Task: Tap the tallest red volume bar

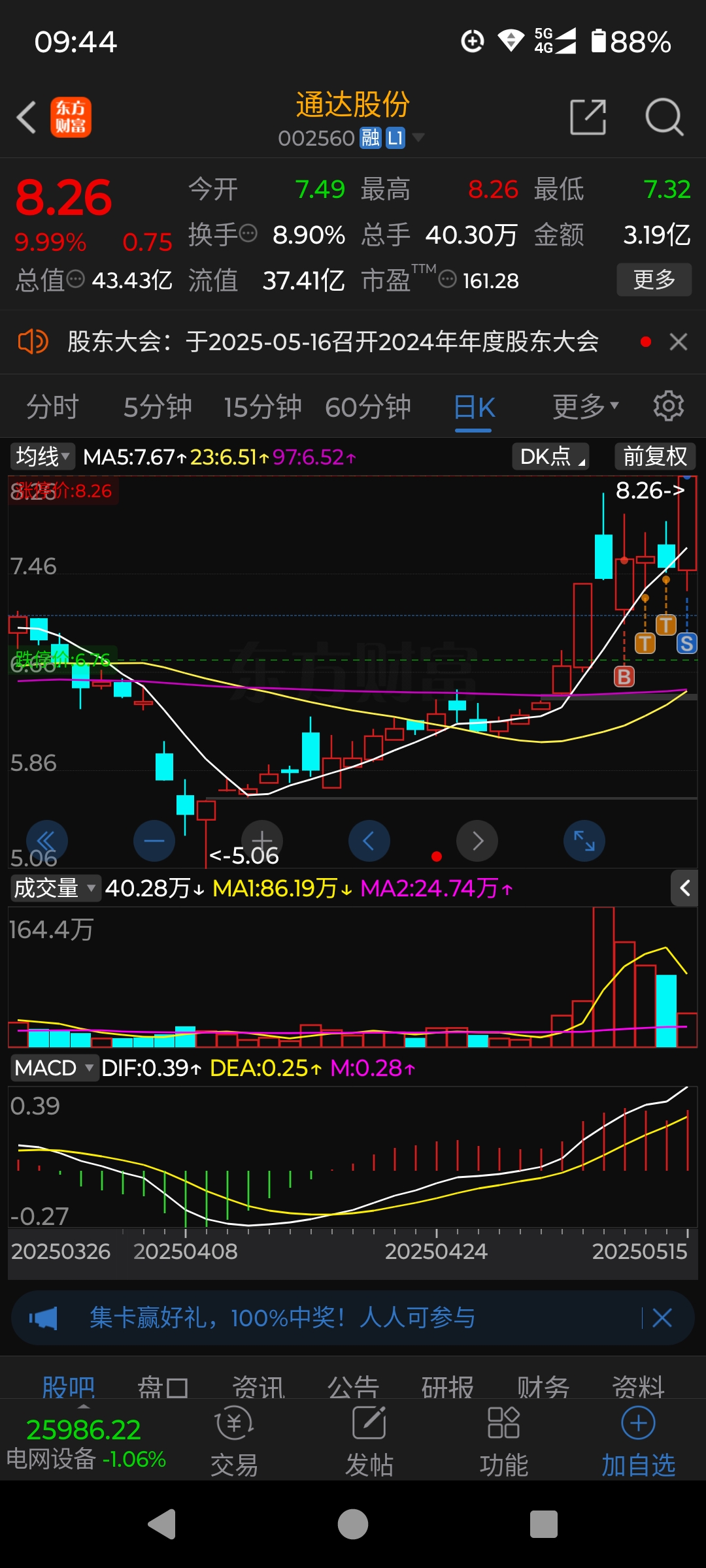Action: coord(603,977)
